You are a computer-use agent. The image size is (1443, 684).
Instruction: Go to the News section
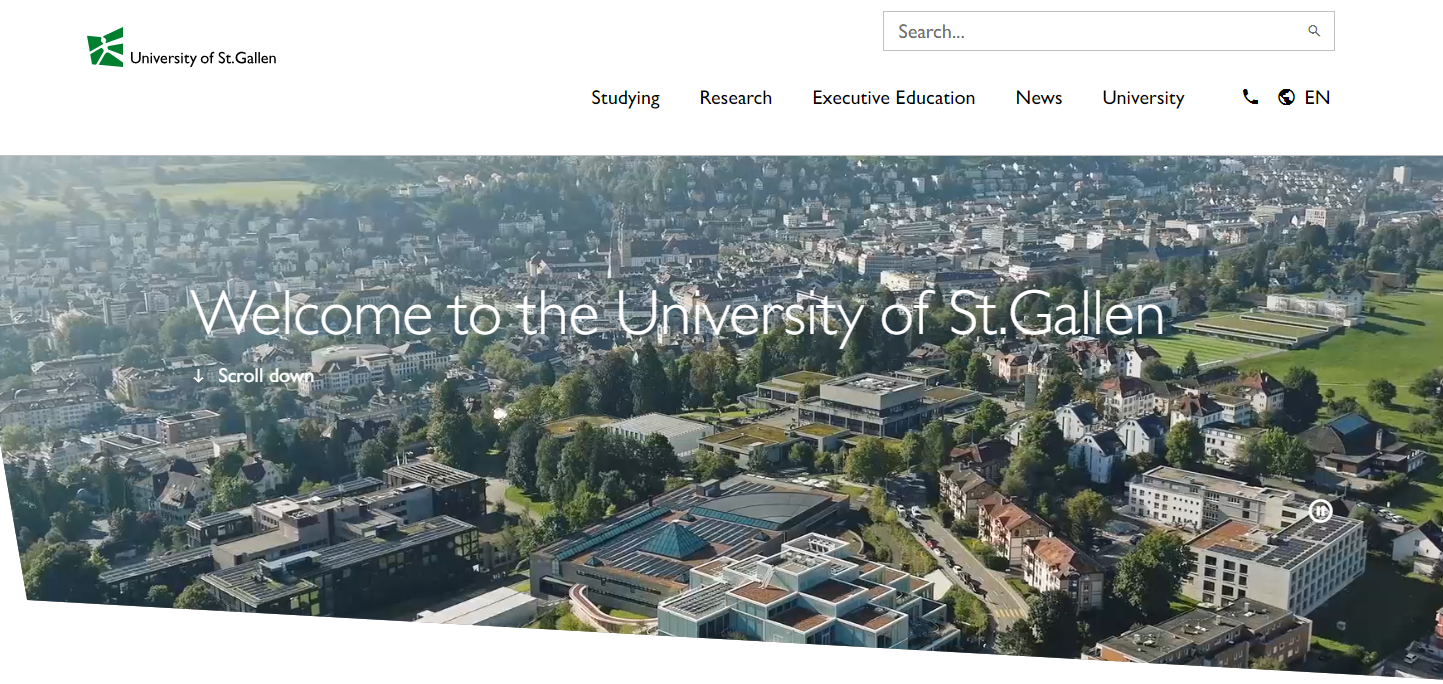point(1038,98)
